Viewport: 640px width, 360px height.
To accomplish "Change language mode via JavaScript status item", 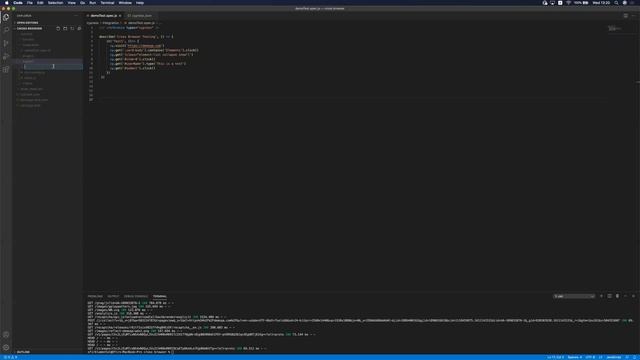I will point(613,357).
